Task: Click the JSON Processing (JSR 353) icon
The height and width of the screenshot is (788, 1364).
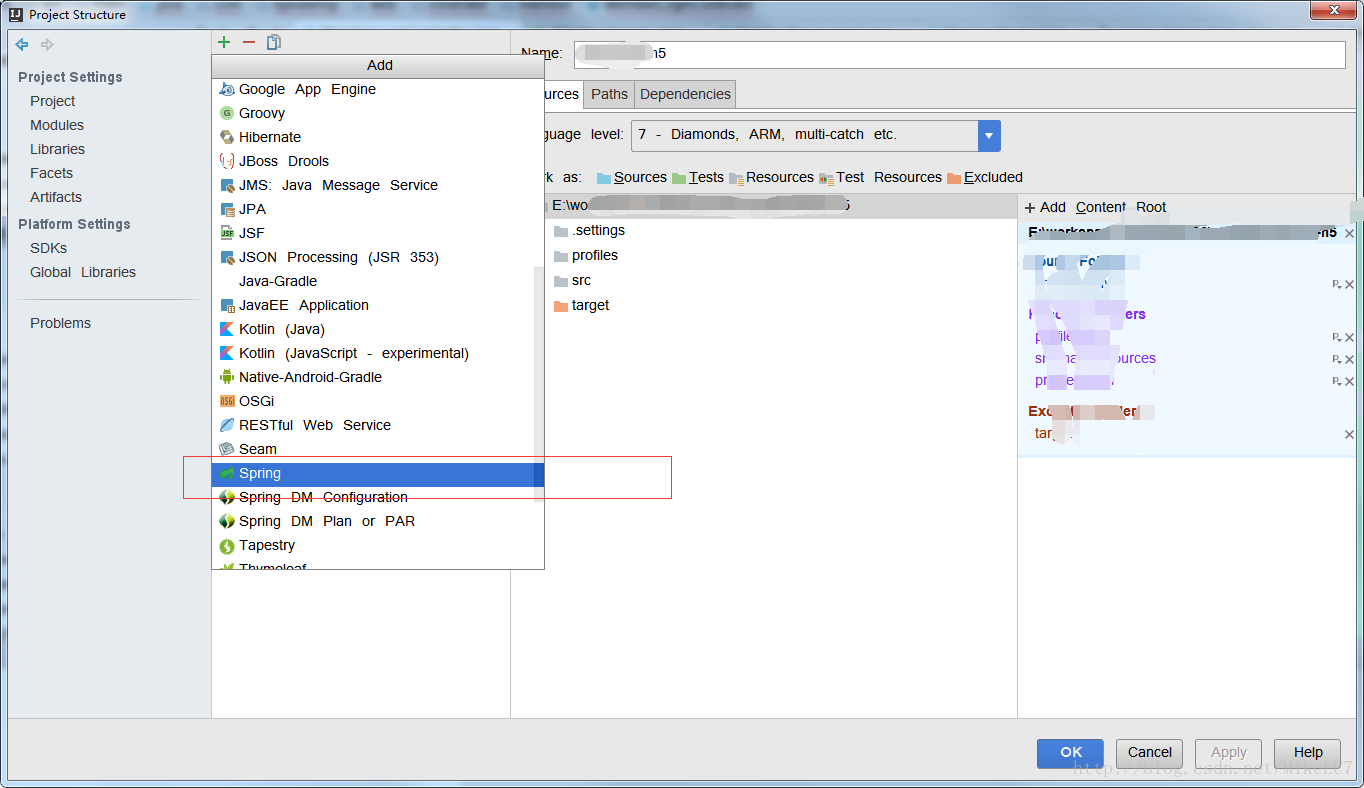Action: click(x=227, y=257)
